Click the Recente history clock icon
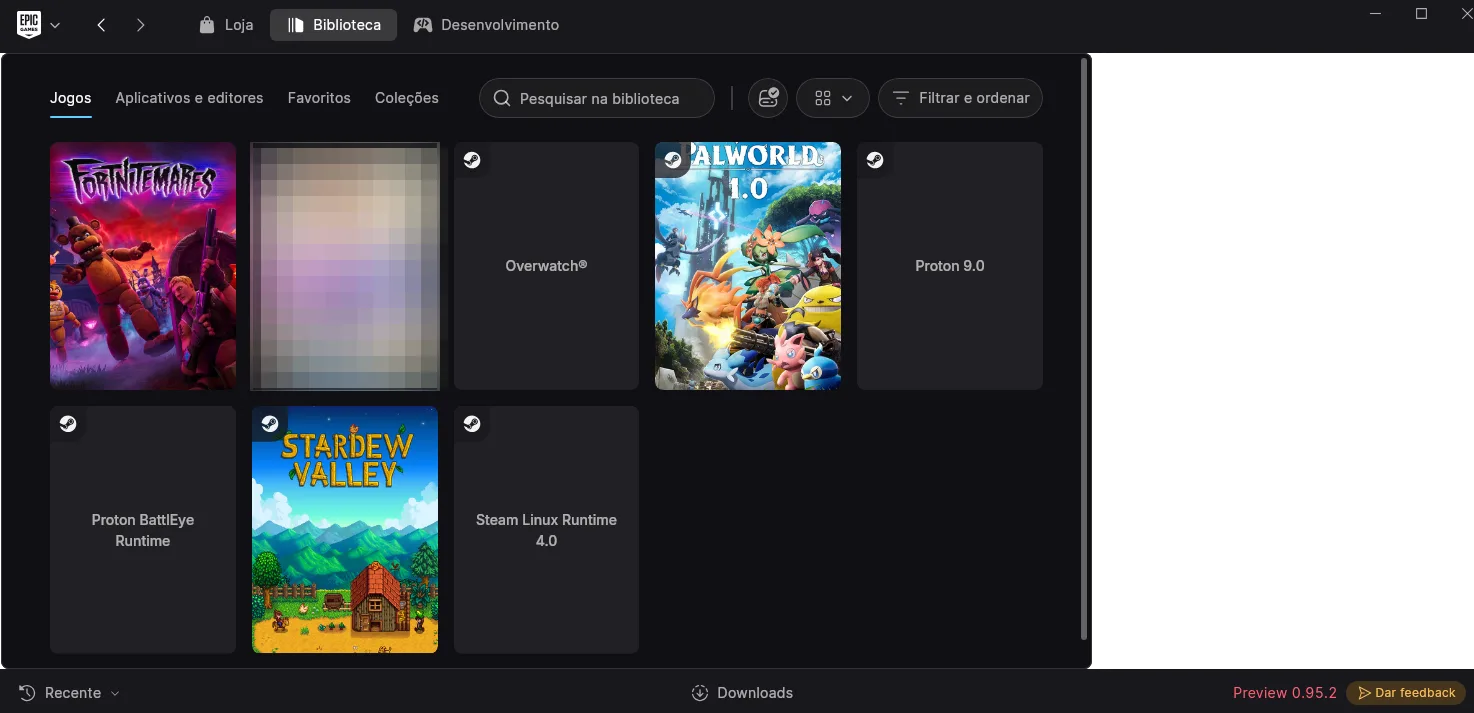 point(28,693)
